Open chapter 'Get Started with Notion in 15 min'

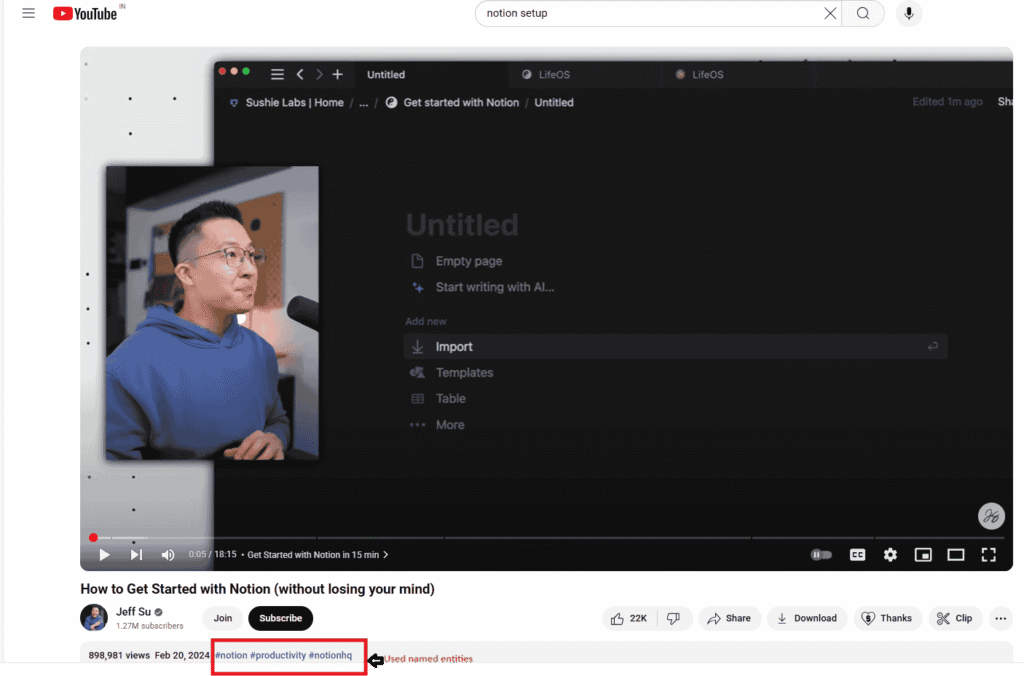[317, 555]
